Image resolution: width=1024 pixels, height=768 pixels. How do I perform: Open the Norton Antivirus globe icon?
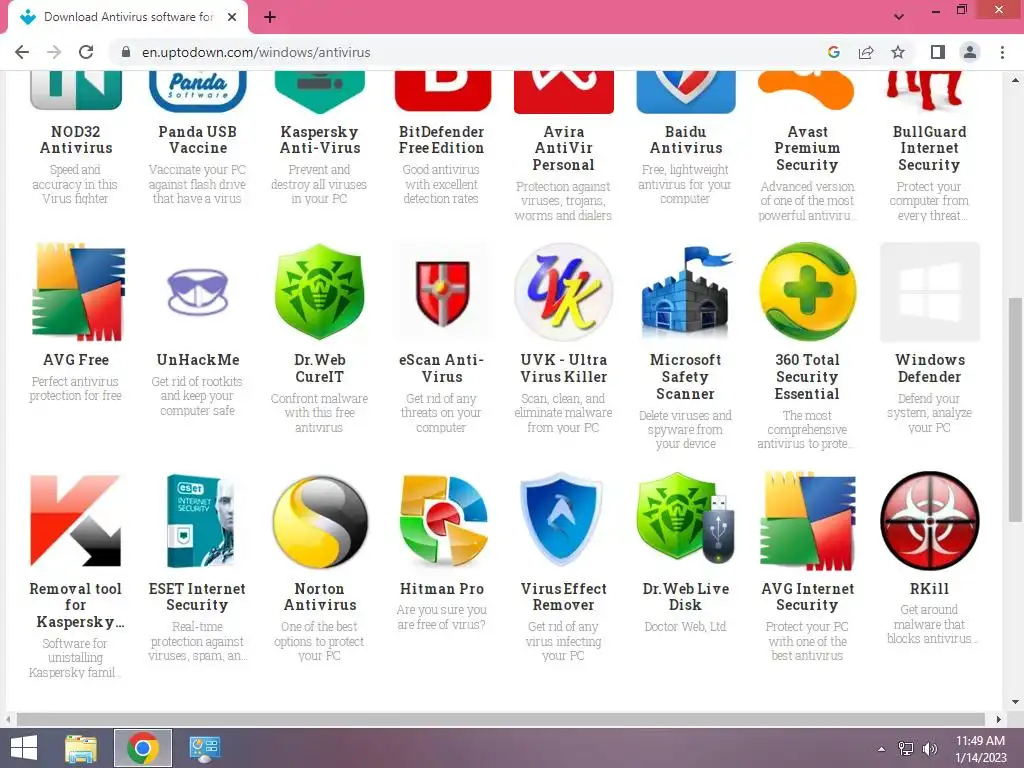coord(320,520)
